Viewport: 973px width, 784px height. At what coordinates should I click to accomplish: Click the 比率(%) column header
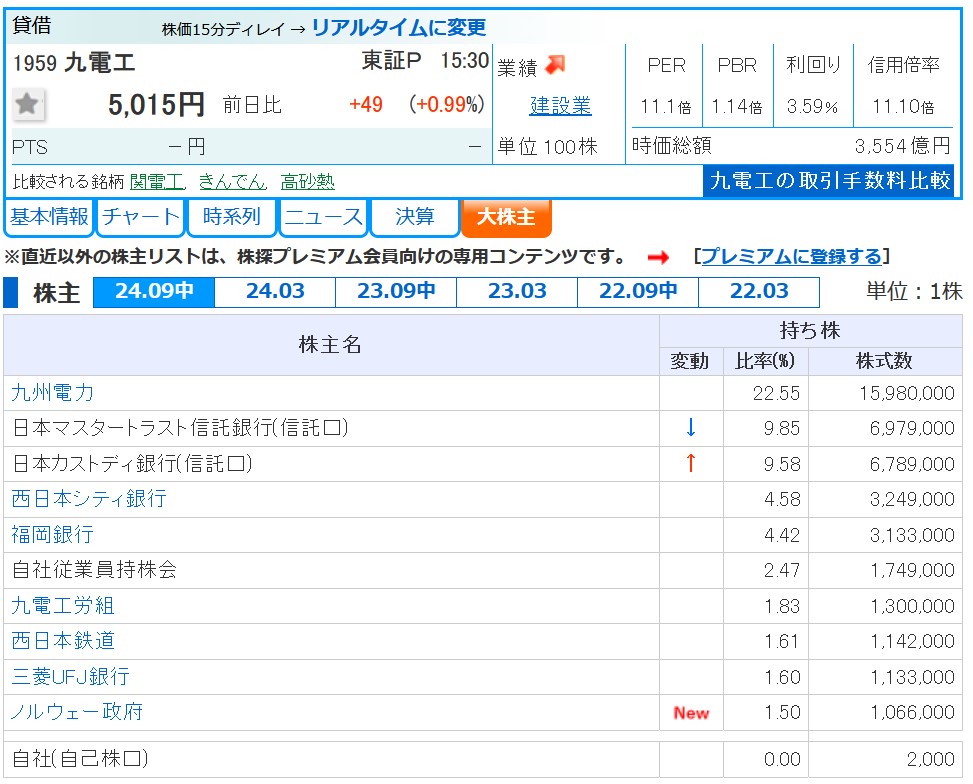tap(765, 361)
